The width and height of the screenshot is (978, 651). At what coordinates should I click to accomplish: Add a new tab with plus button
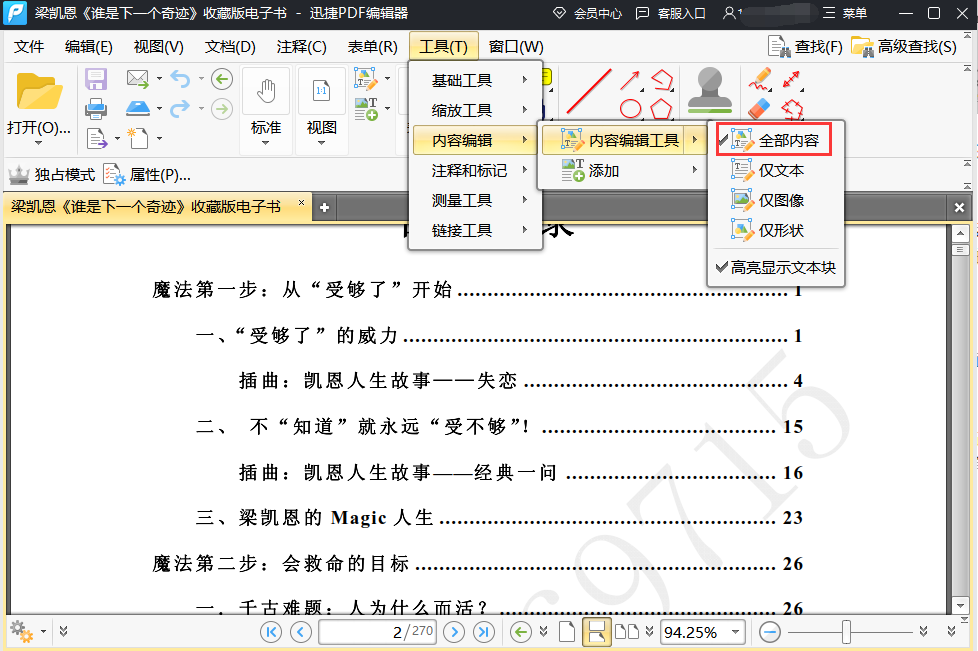(x=324, y=208)
